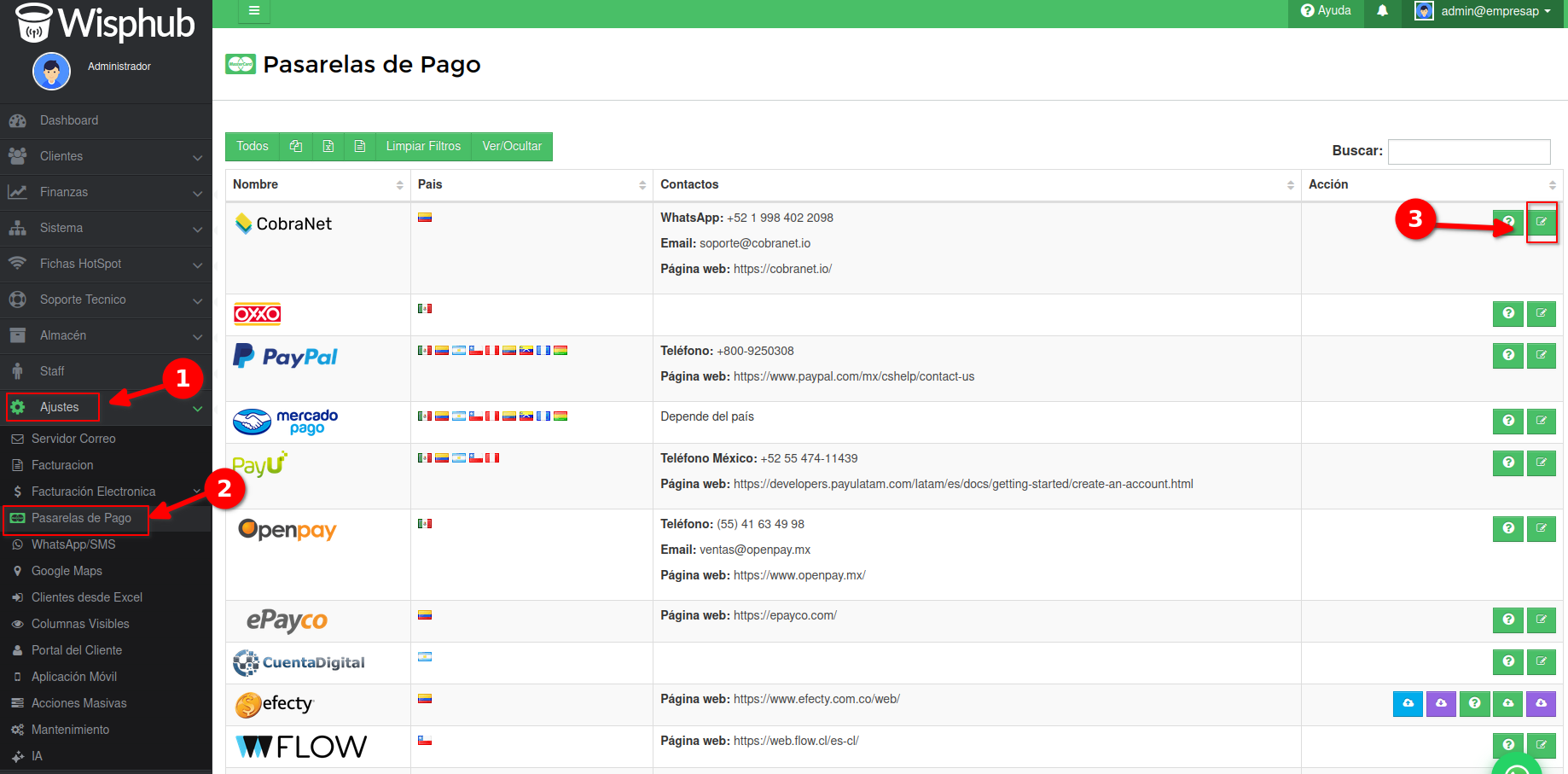1568x774 pixels.
Task: Click the copy table icon in toolbar
Action: [296, 146]
